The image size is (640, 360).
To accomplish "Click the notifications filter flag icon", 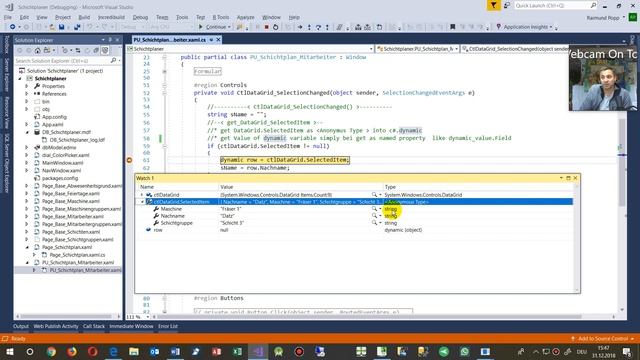I will pos(493,5).
